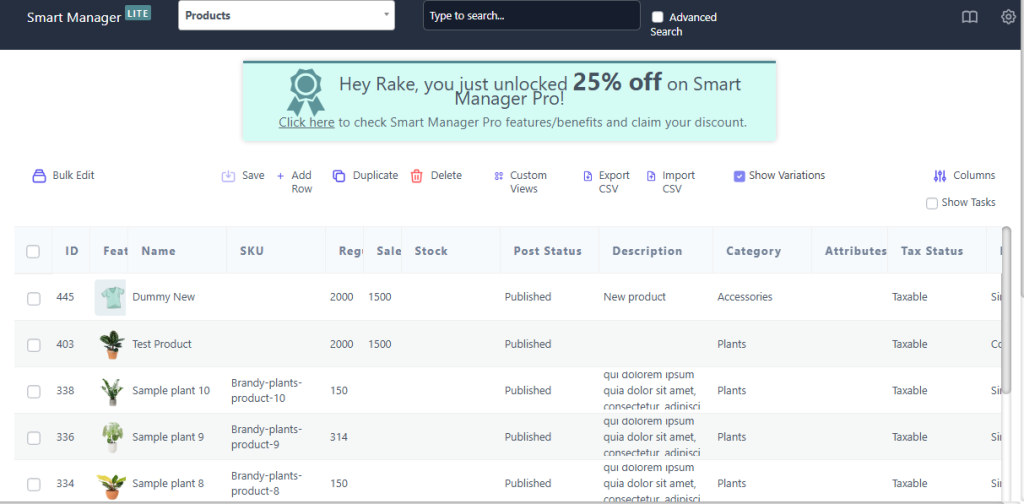Viewport: 1024px width, 504px height.
Task: Click the search input field
Action: tap(531, 16)
